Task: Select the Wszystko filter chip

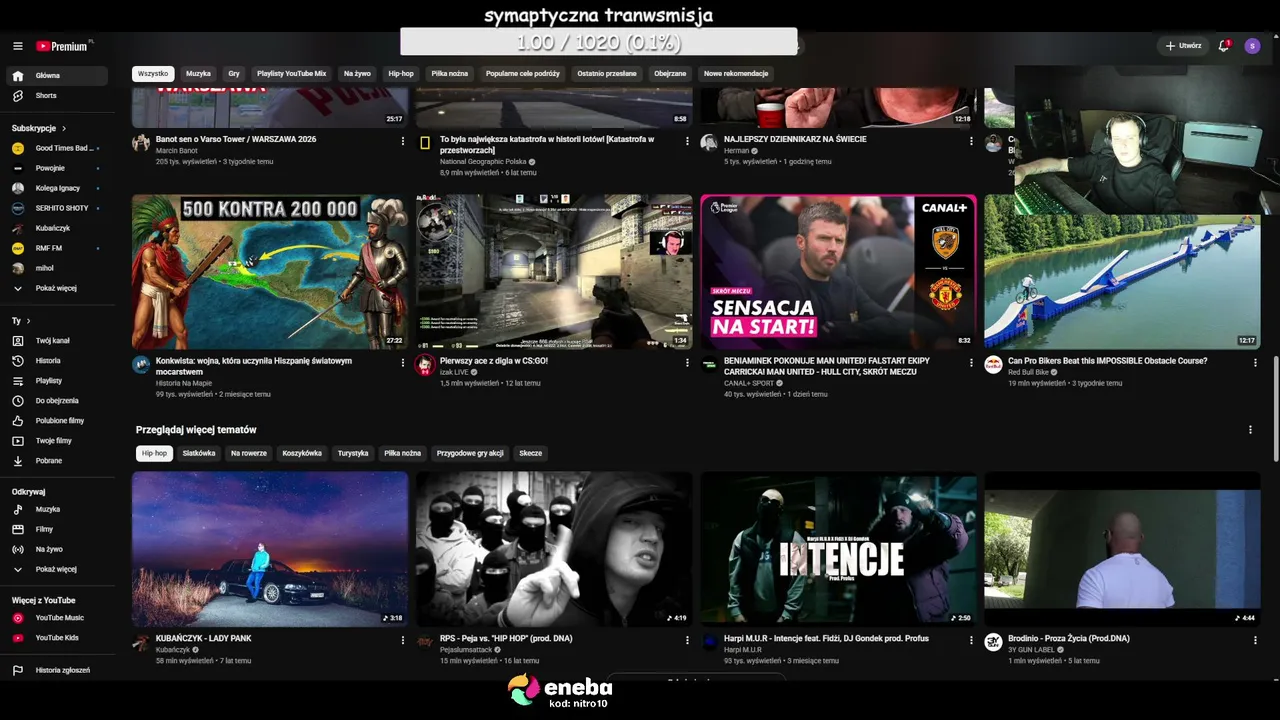Action: point(153,74)
